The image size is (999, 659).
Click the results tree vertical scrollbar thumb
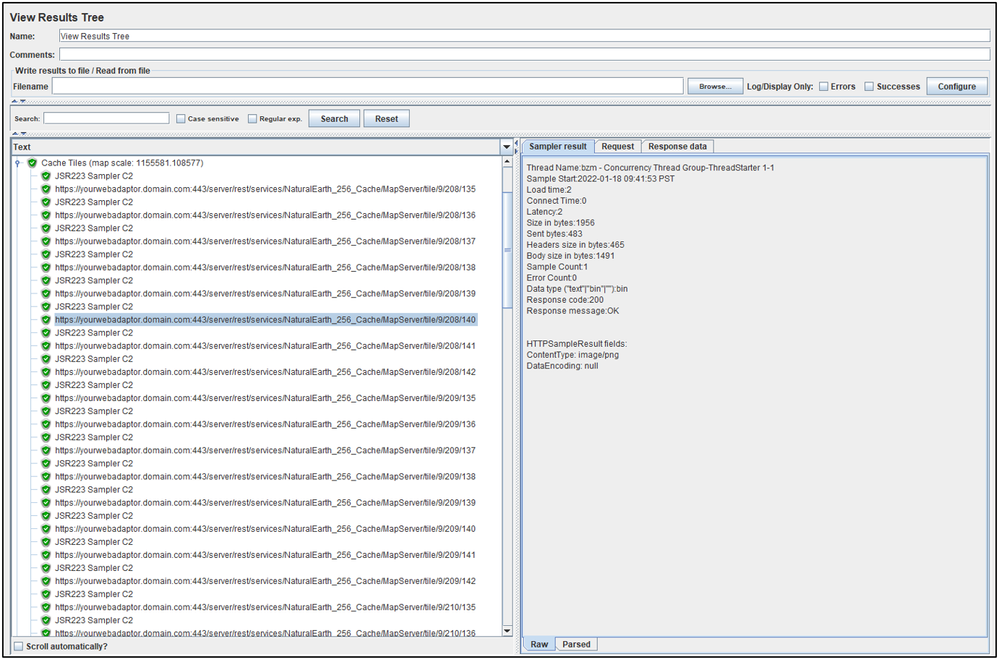508,249
